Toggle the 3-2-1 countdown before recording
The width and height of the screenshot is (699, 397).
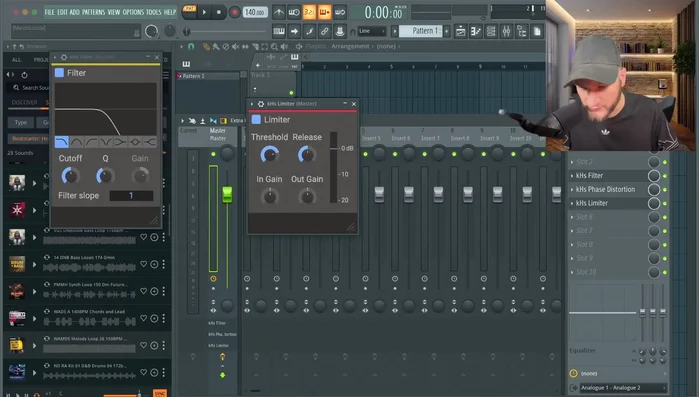point(309,12)
